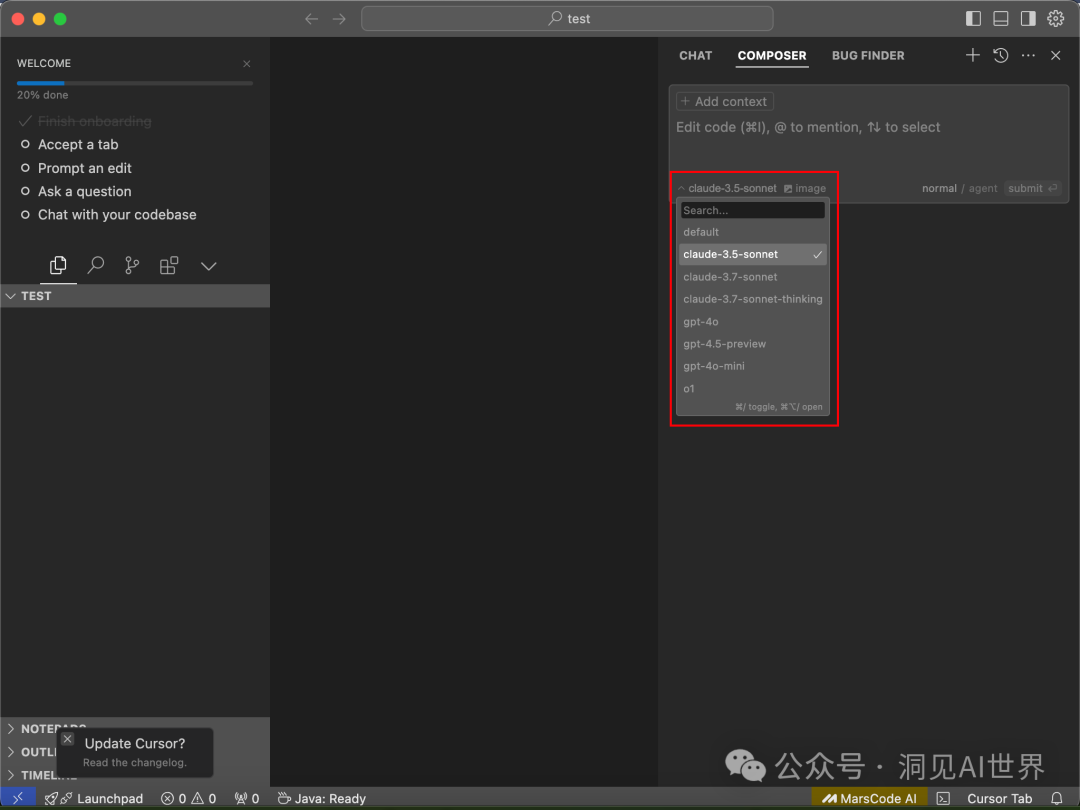Viewport: 1080px width, 810px height.
Task: Click Chat with your codebase step
Action: [109, 215]
